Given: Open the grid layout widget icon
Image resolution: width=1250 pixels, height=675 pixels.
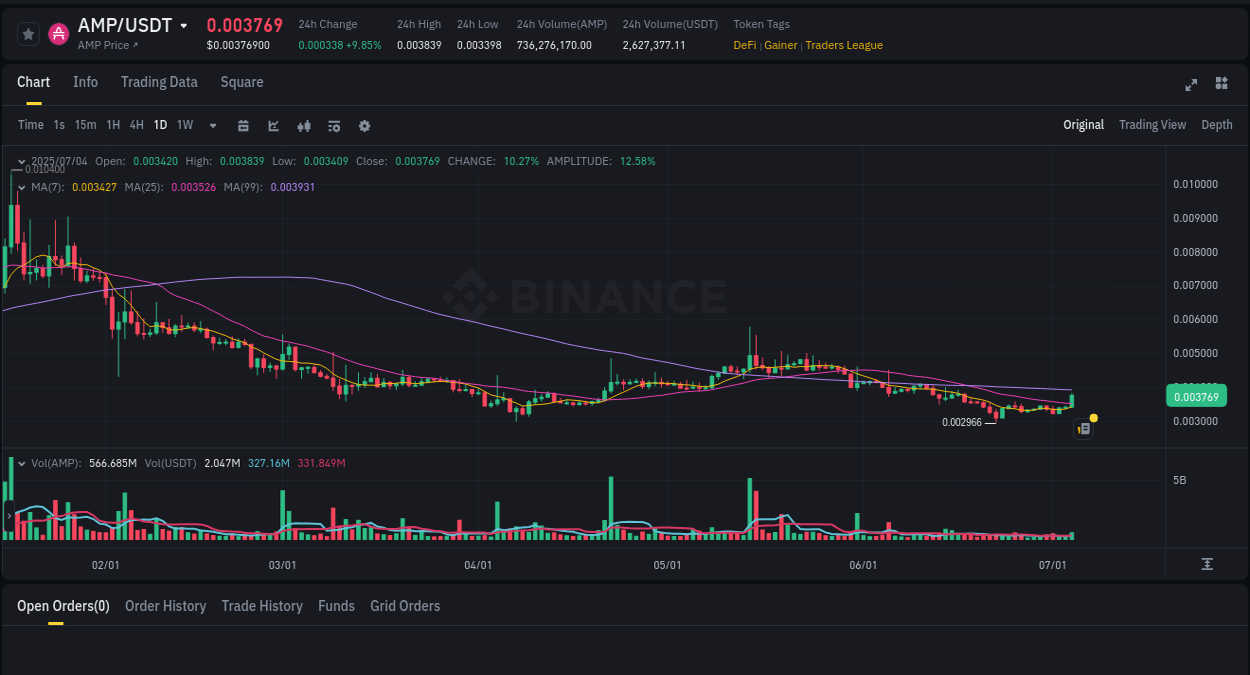Looking at the screenshot, I should pyautogui.click(x=1221, y=85).
